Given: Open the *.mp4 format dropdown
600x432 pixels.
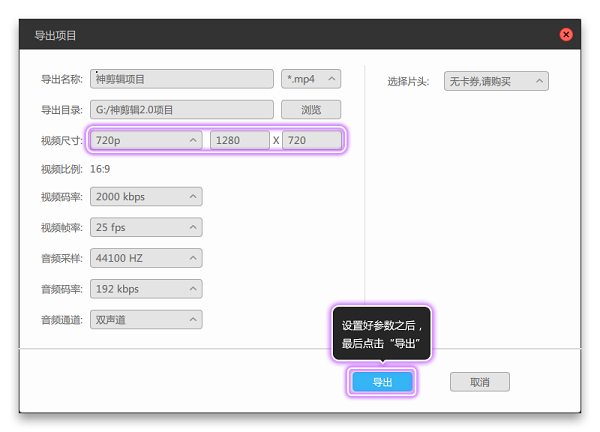Looking at the screenshot, I should click(312, 79).
